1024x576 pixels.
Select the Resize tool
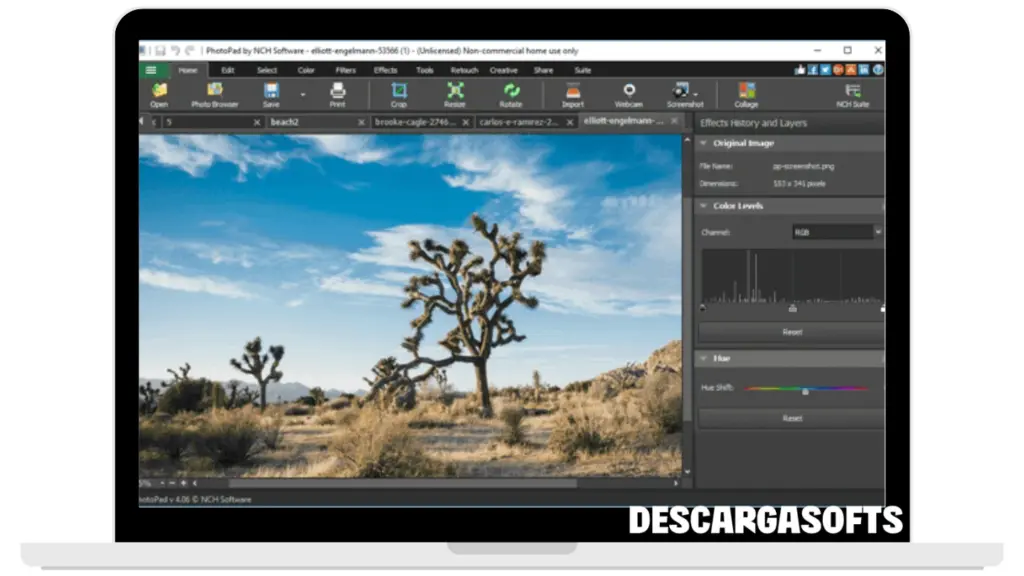coord(455,93)
